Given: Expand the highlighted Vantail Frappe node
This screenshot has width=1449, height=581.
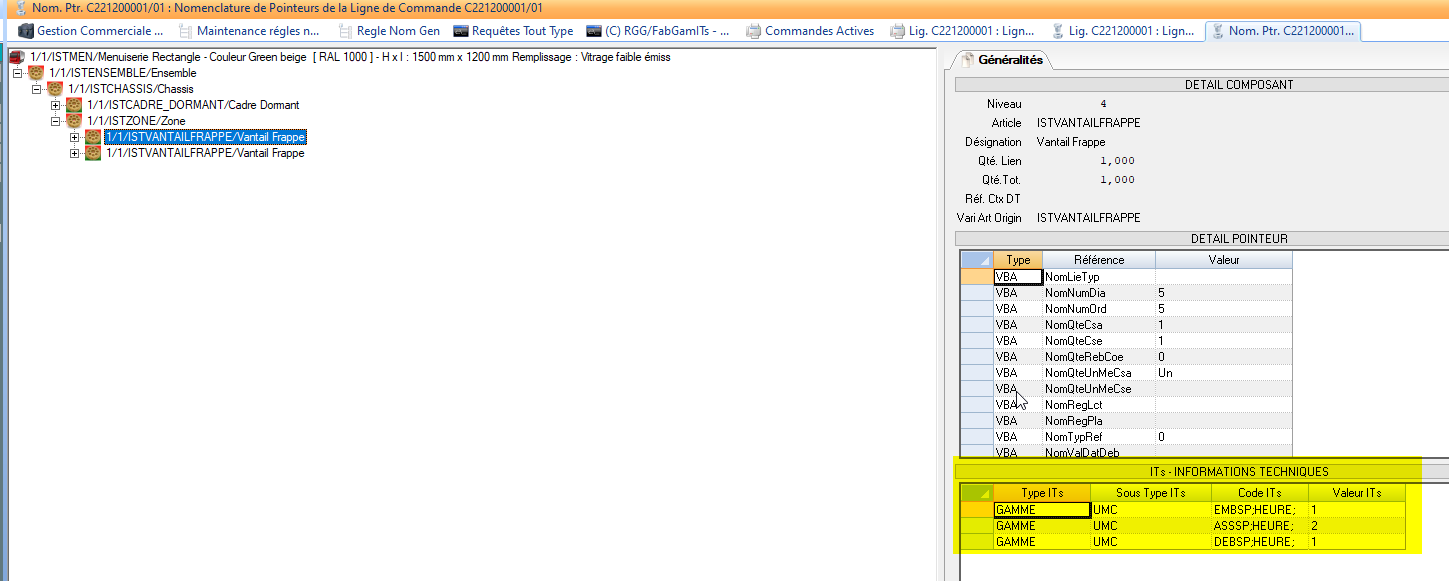Looking at the screenshot, I should click(75, 137).
